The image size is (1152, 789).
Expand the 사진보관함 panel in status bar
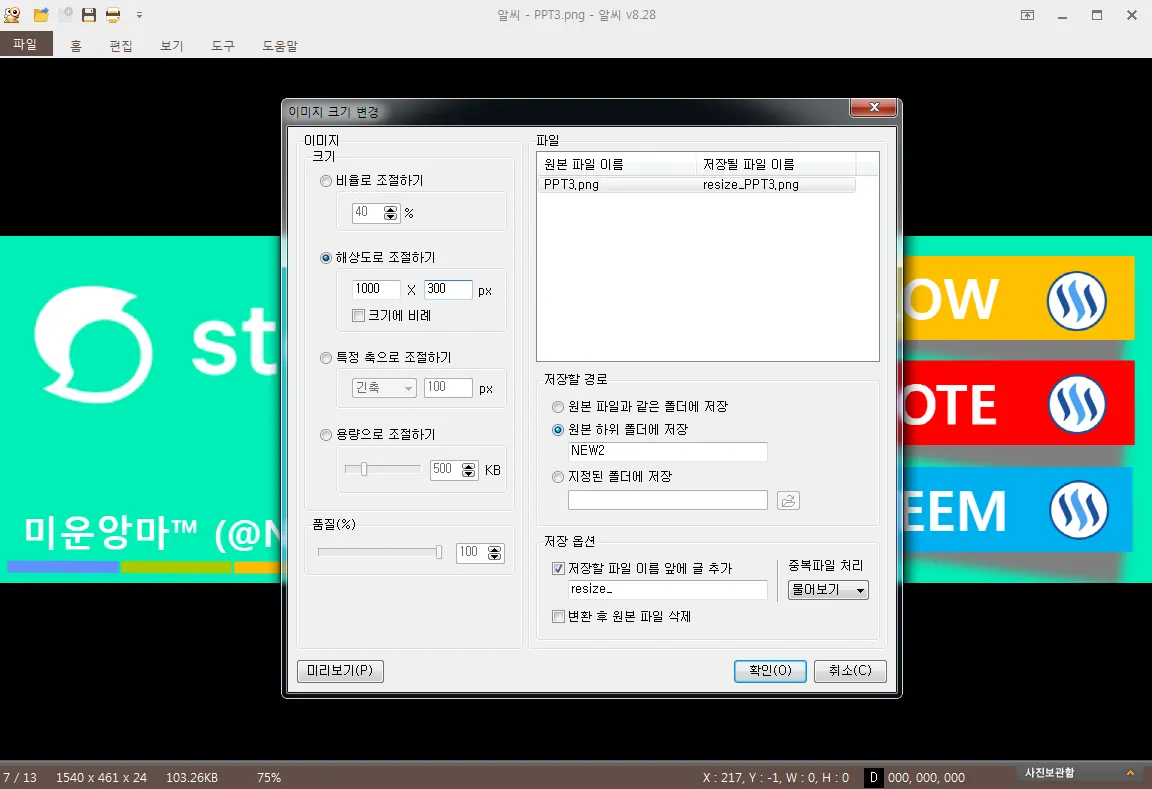coord(1129,773)
